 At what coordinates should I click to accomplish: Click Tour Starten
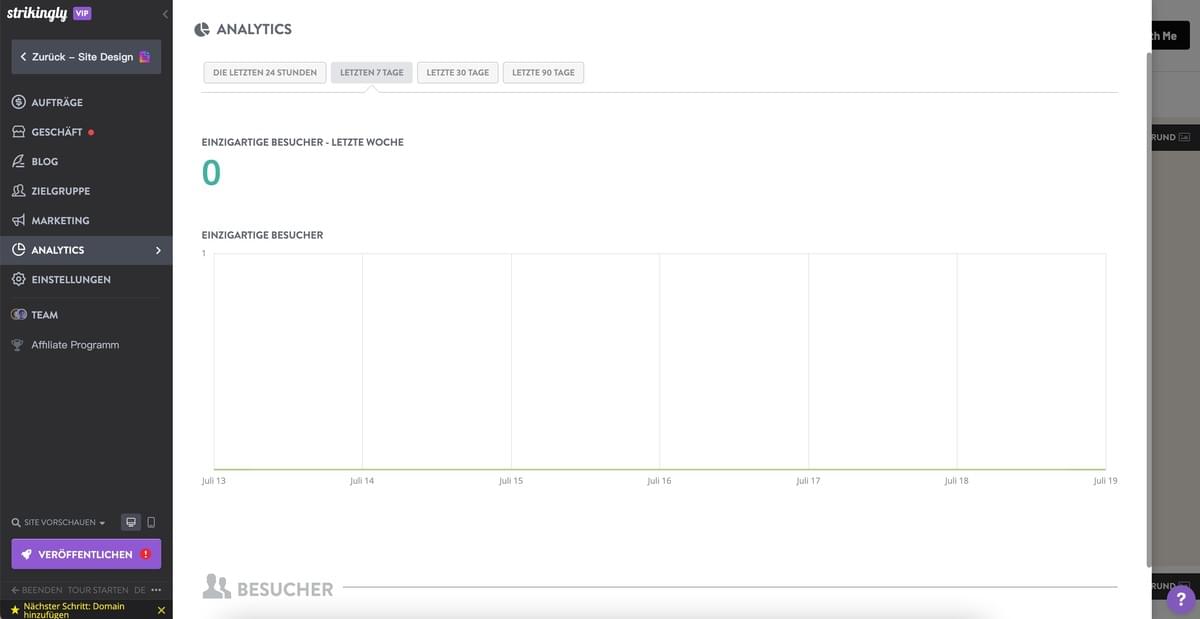tap(98, 590)
